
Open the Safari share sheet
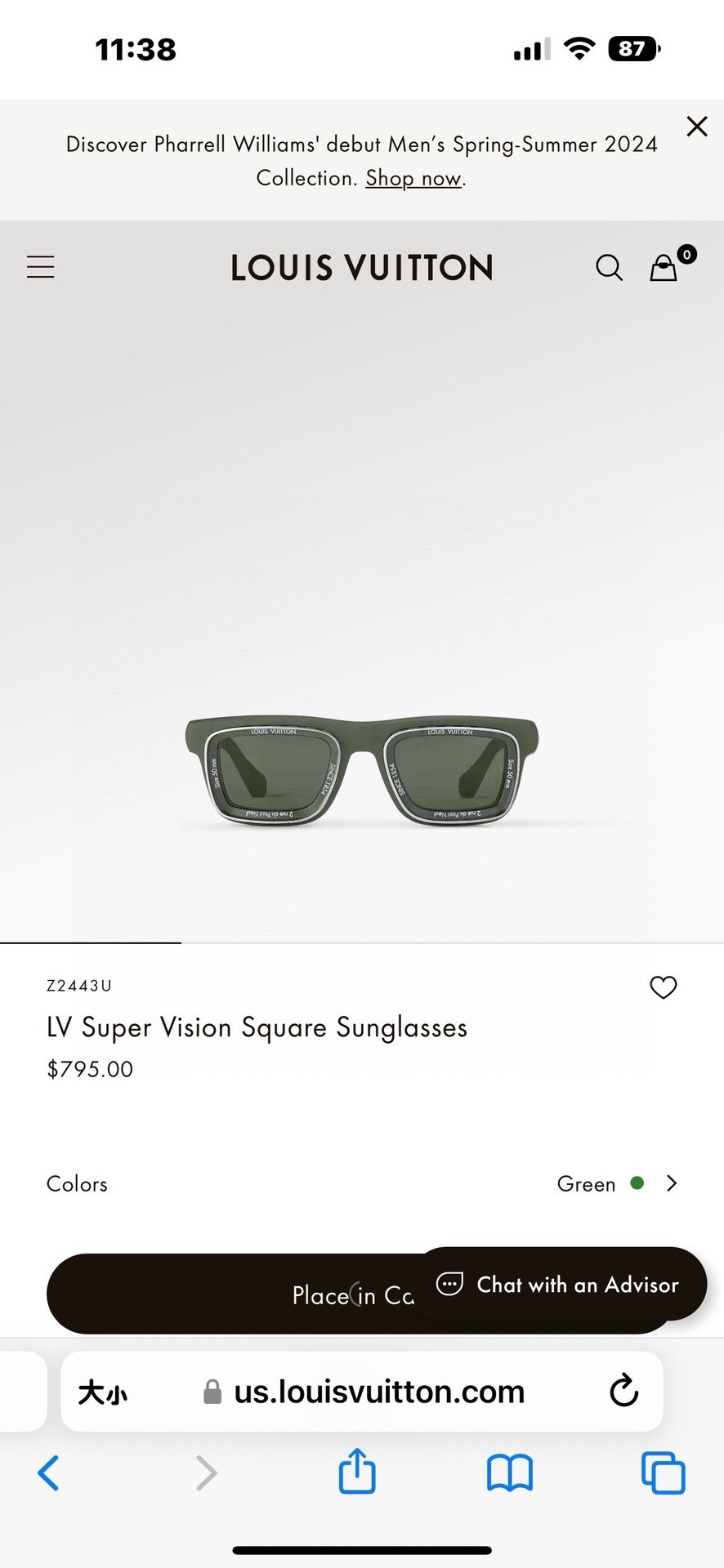click(x=357, y=1471)
